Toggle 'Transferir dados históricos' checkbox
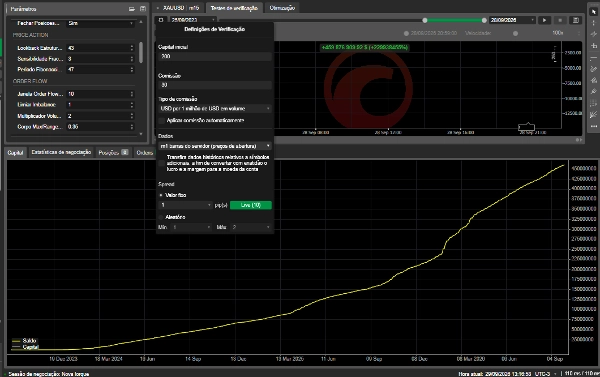The width and height of the screenshot is (600, 377). click(x=161, y=163)
